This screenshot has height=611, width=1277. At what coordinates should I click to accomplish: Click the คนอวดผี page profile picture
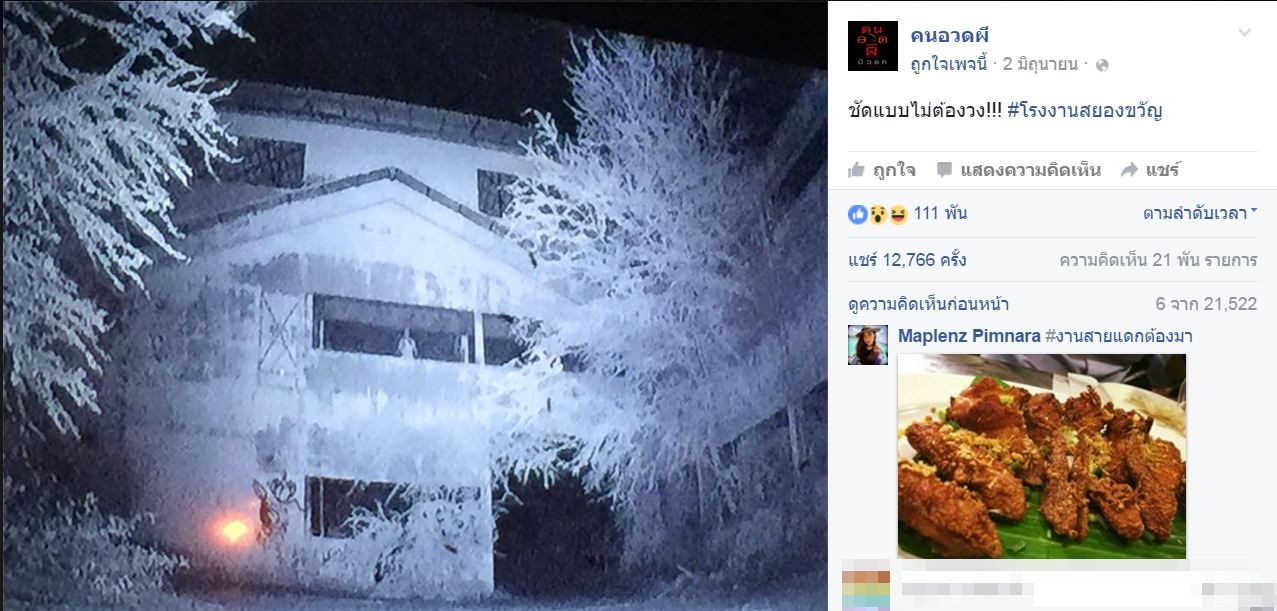point(872,46)
